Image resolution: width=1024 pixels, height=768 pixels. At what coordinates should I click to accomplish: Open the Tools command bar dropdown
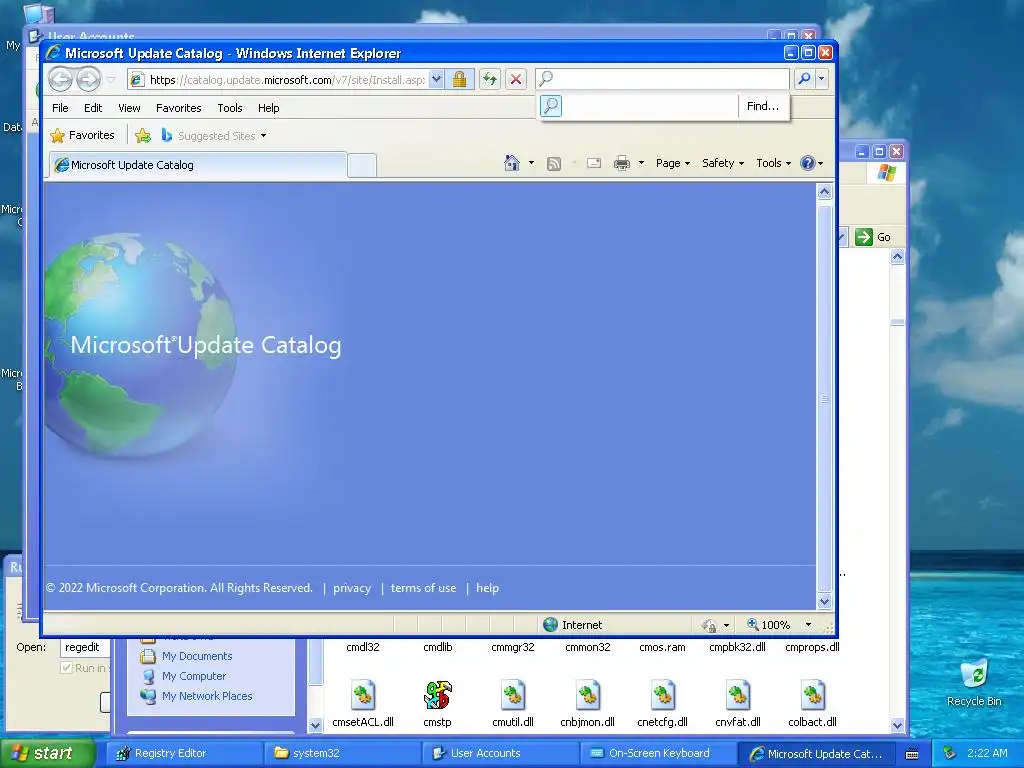coord(773,163)
